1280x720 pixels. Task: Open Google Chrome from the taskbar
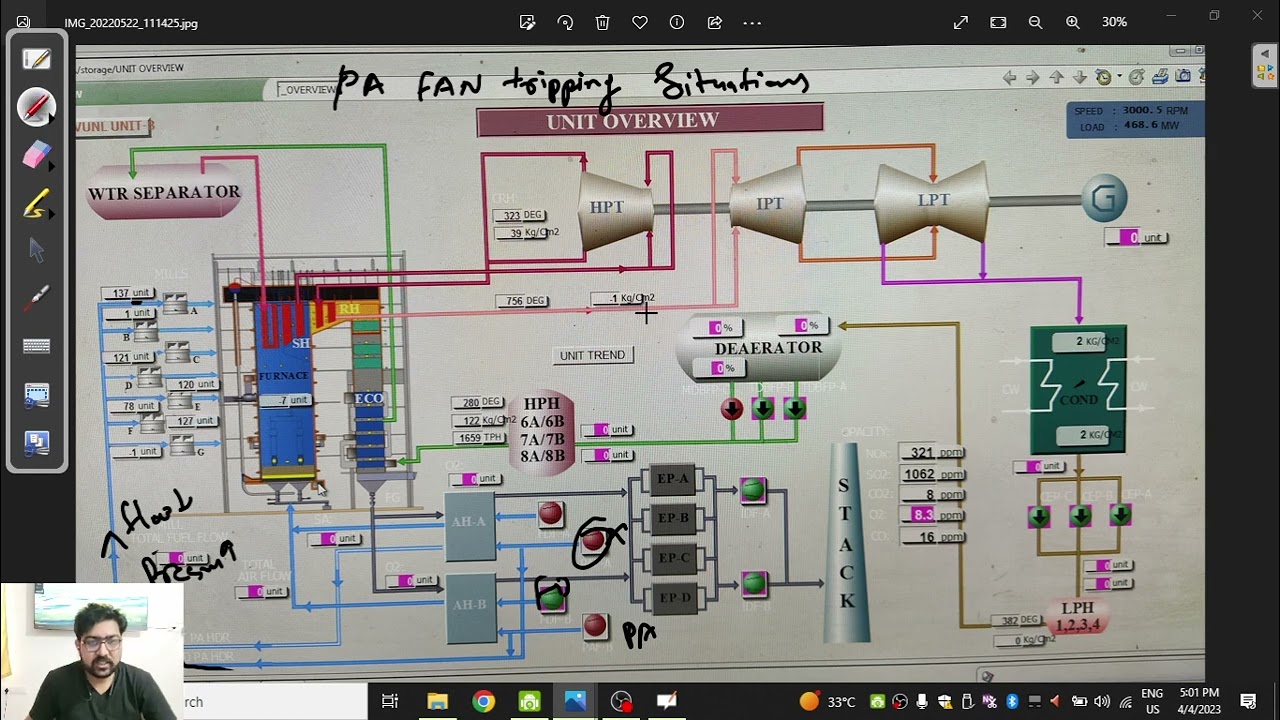[x=483, y=702]
